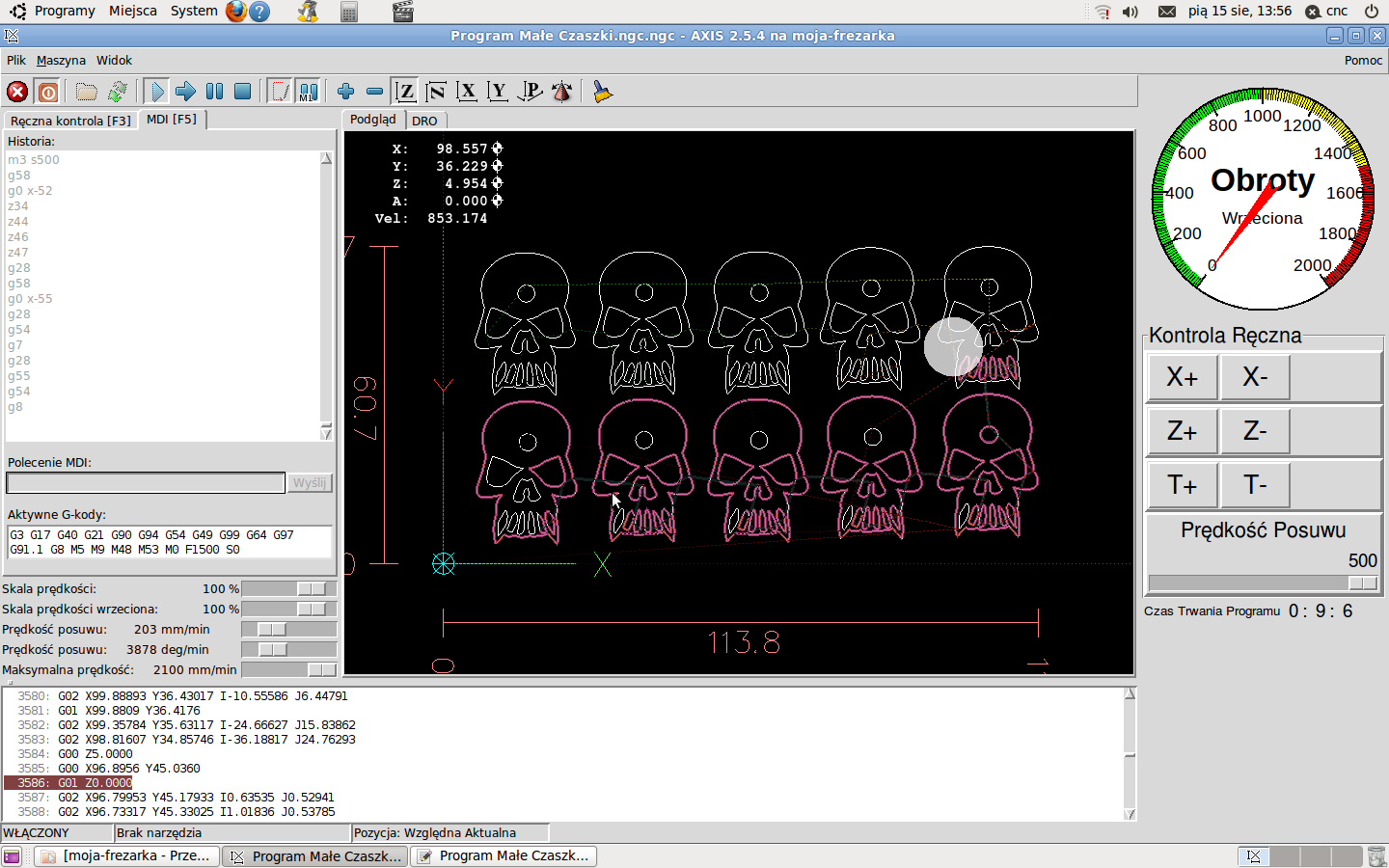Open the Plik menu
The width and height of the screenshot is (1389, 868).
pos(16,60)
